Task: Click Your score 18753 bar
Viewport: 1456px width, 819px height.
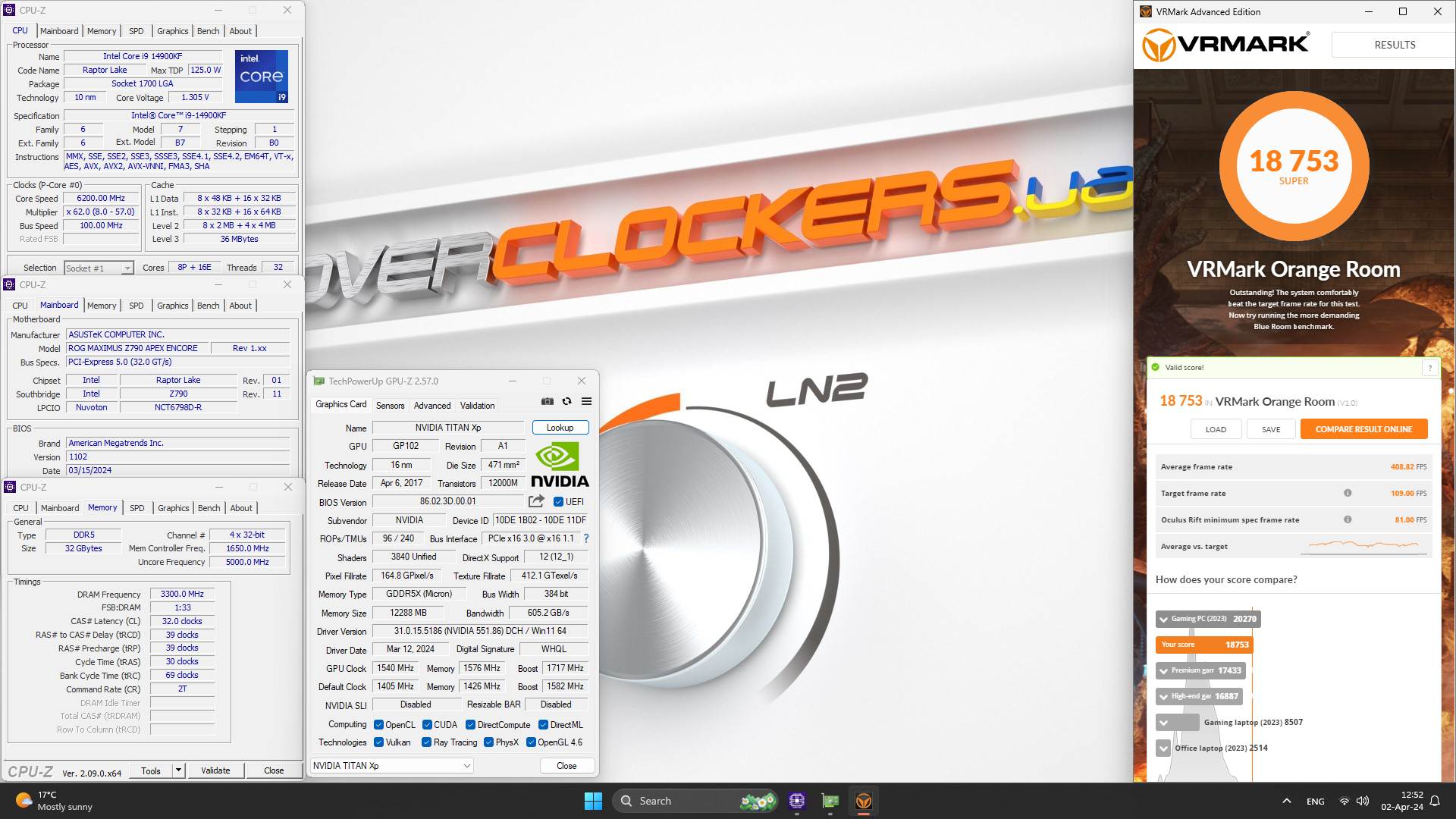Action: 1204,645
